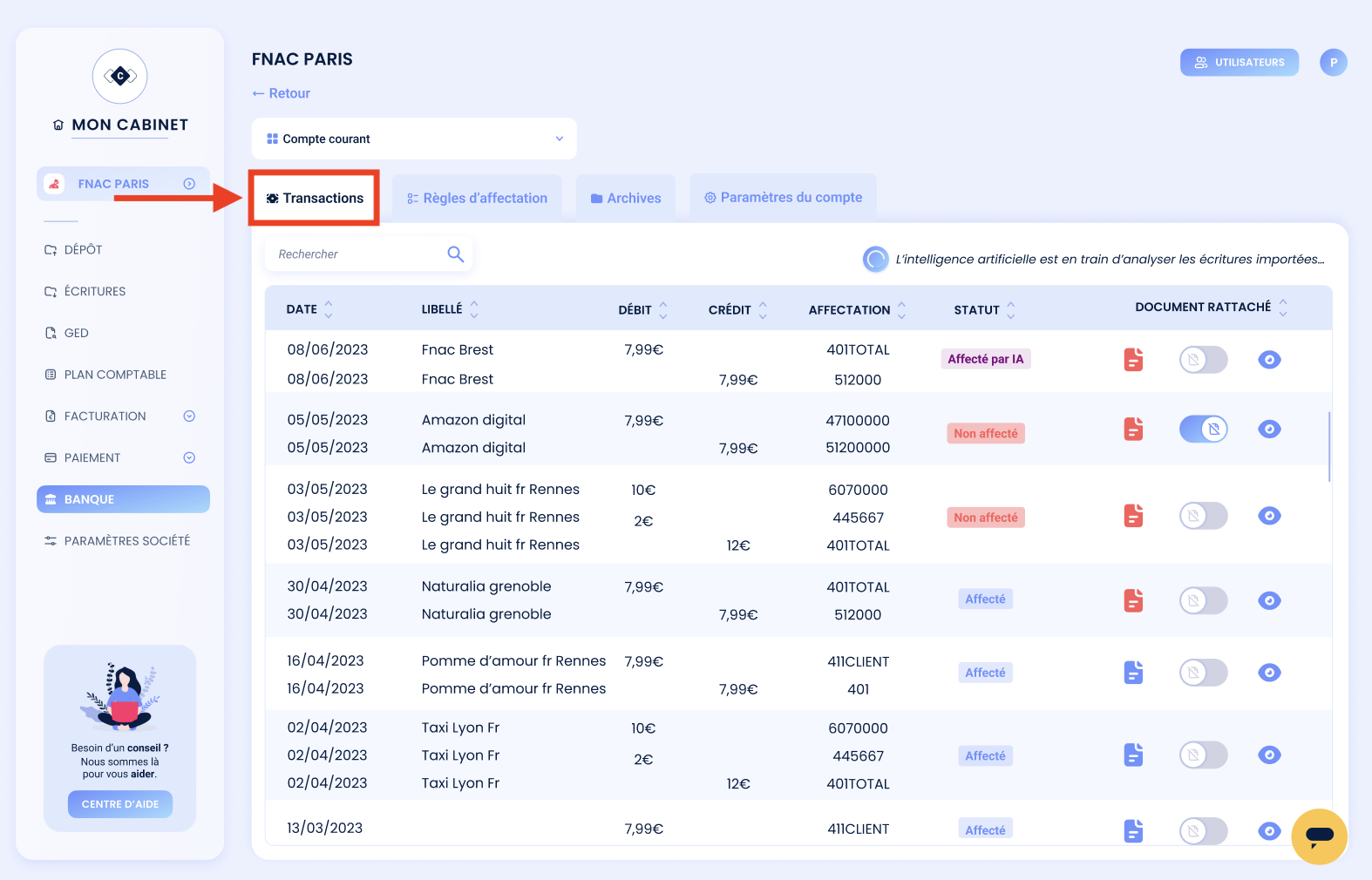Viewport: 1372px width, 880px height.
Task: Open the Archives tab
Action: (626, 198)
